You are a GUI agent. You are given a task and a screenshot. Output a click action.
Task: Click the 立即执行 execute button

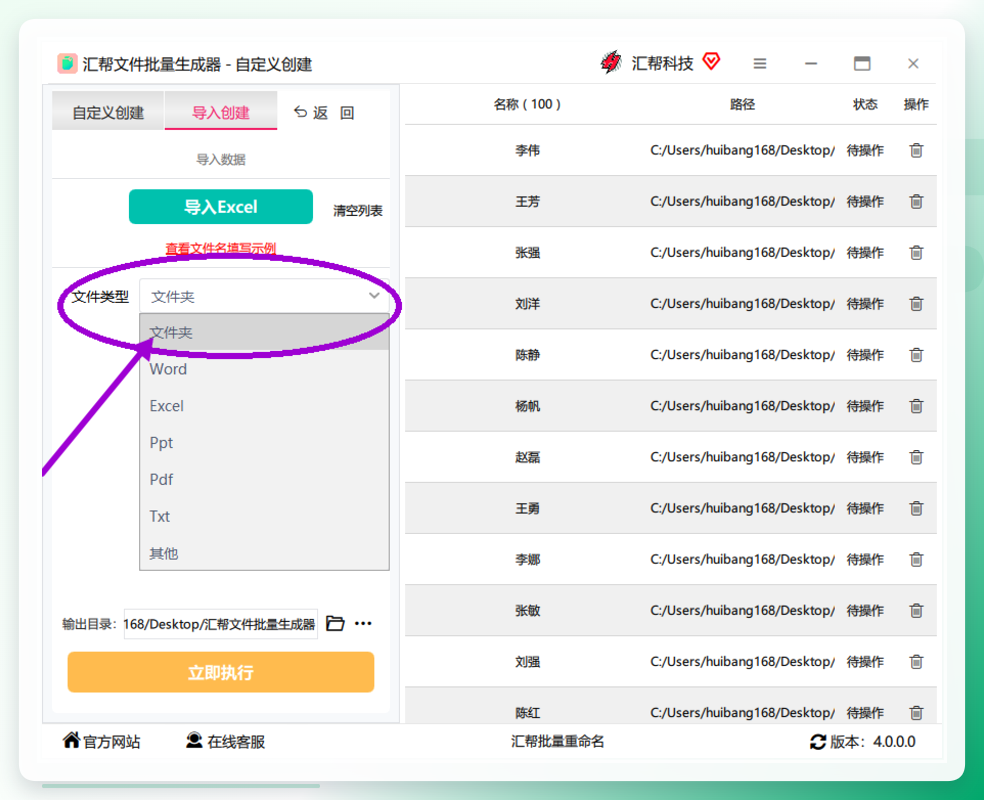coord(220,673)
